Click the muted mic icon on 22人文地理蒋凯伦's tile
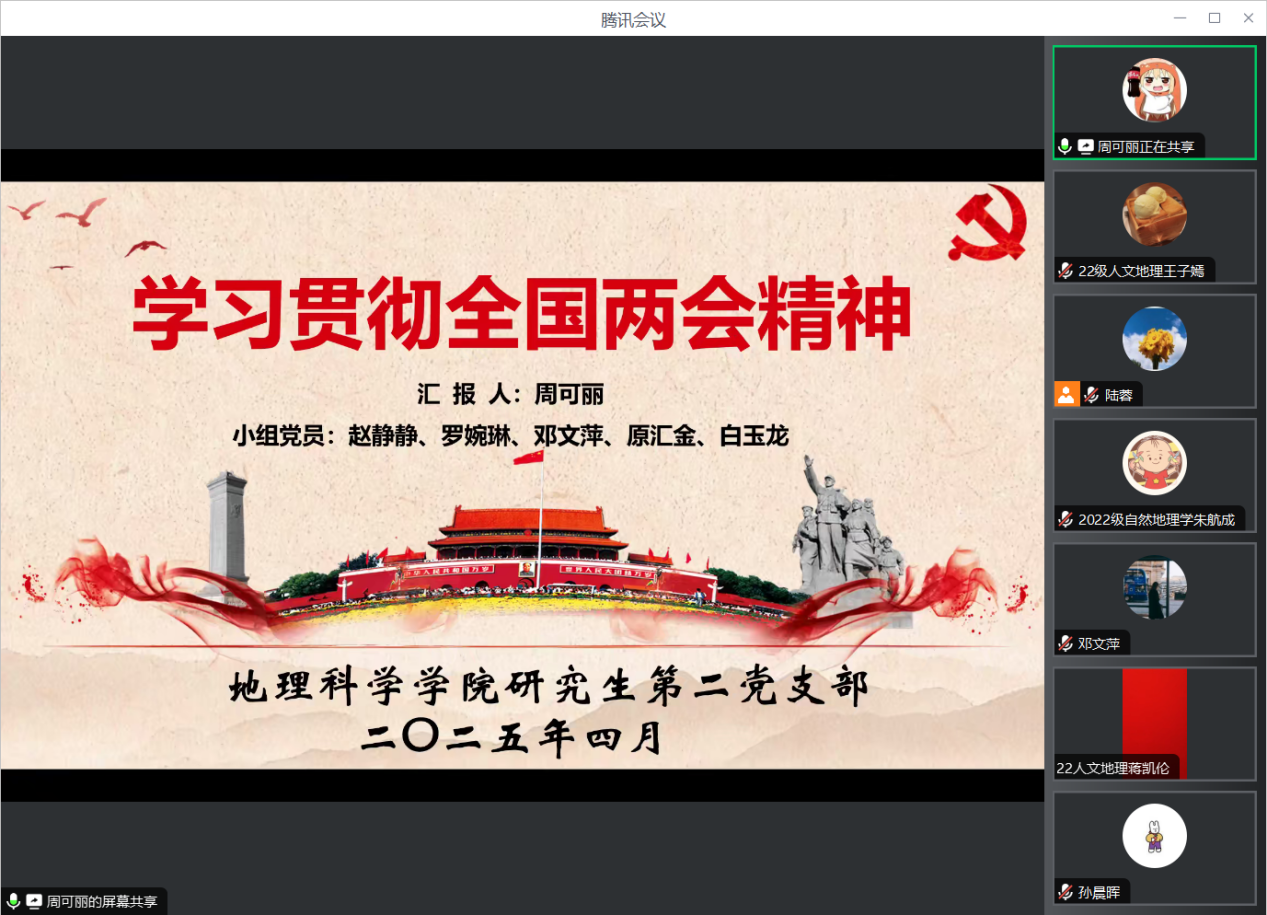 click(x=1064, y=768)
